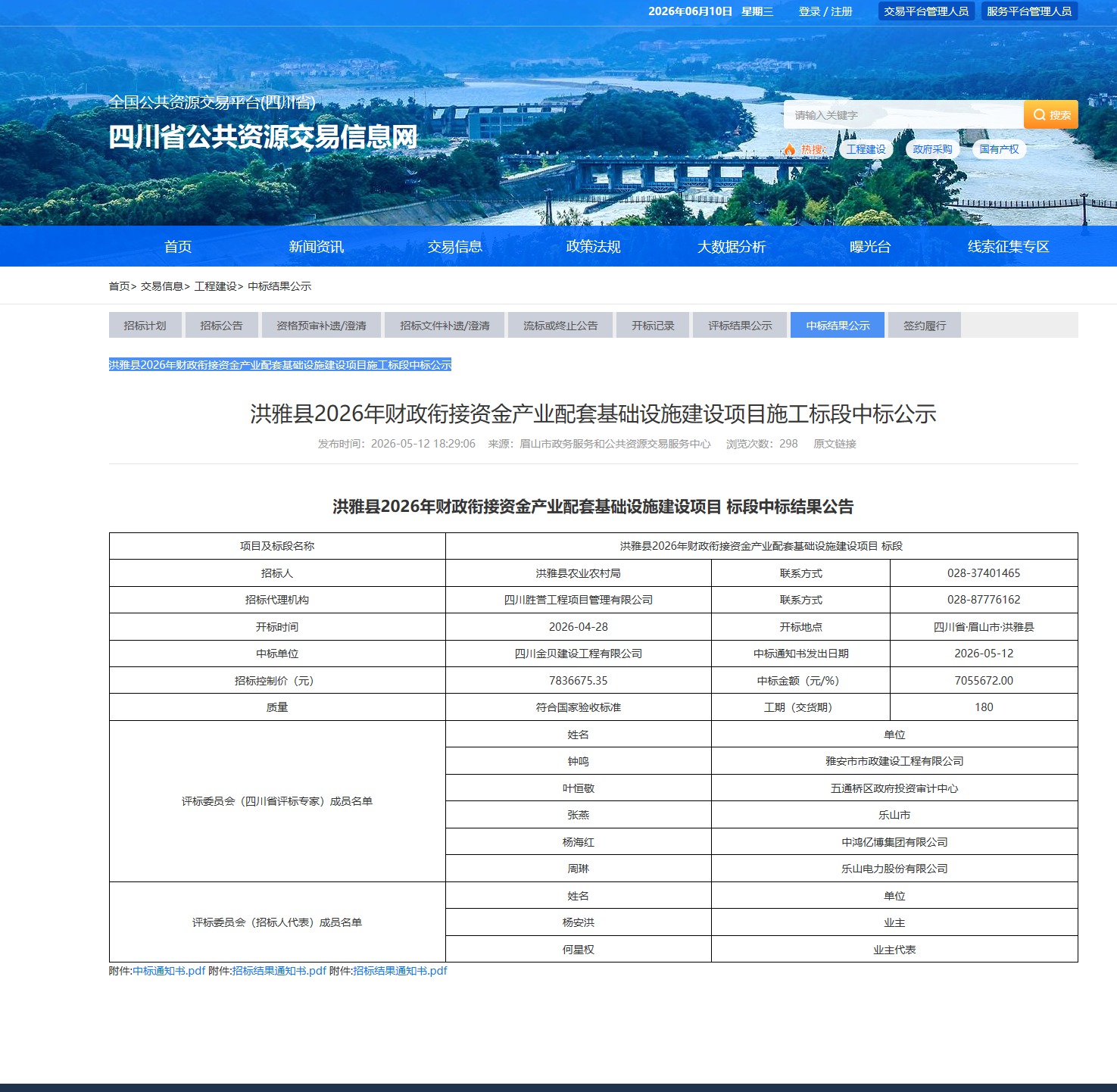Open the 大数据分析 navigation item

pos(732,246)
